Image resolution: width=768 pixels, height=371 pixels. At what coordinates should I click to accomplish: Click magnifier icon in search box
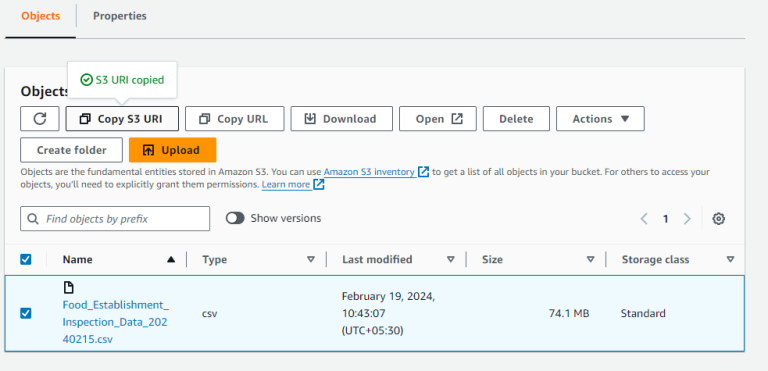[x=33, y=219]
